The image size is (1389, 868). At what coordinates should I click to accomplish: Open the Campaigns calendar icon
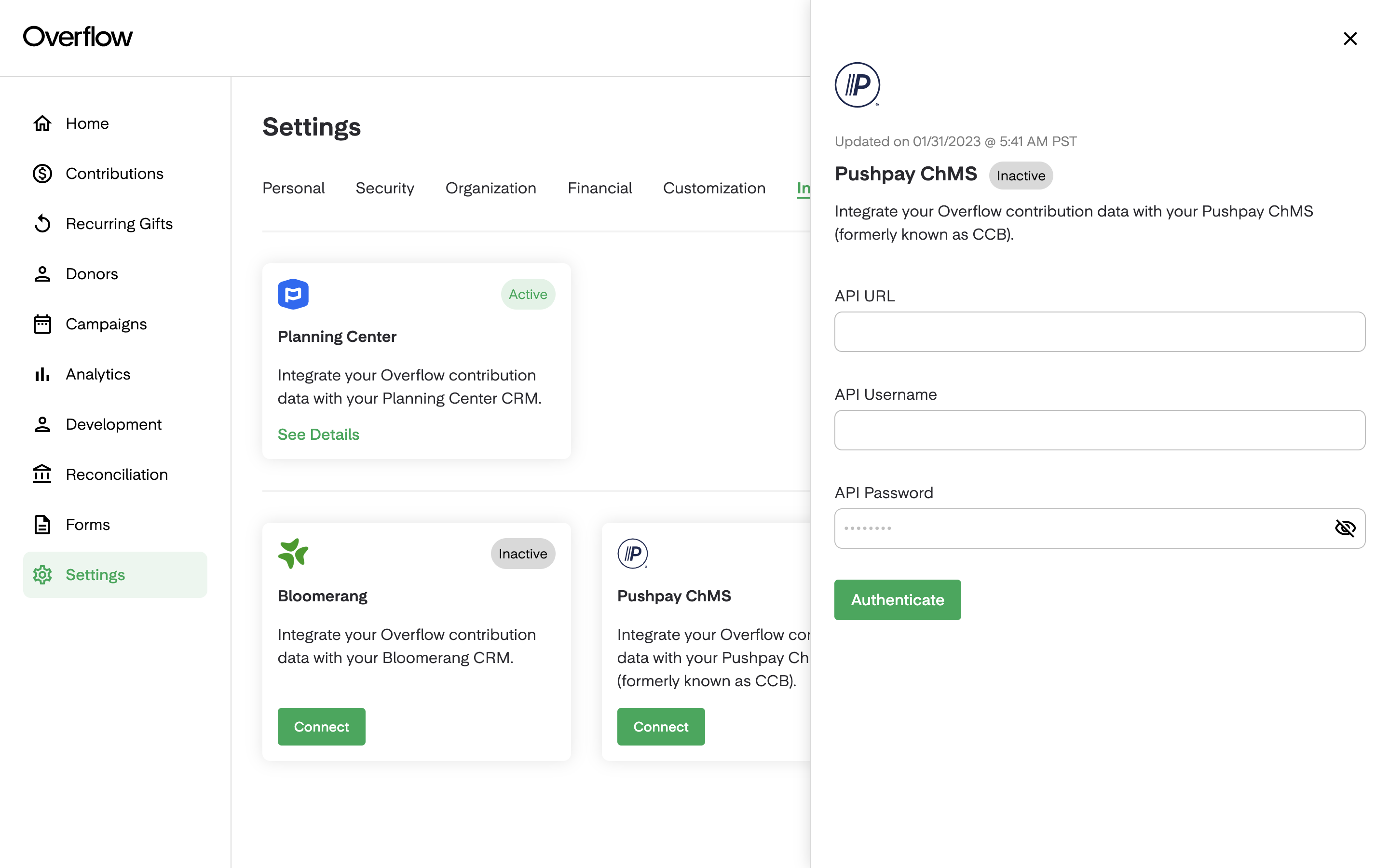pyautogui.click(x=41, y=324)
